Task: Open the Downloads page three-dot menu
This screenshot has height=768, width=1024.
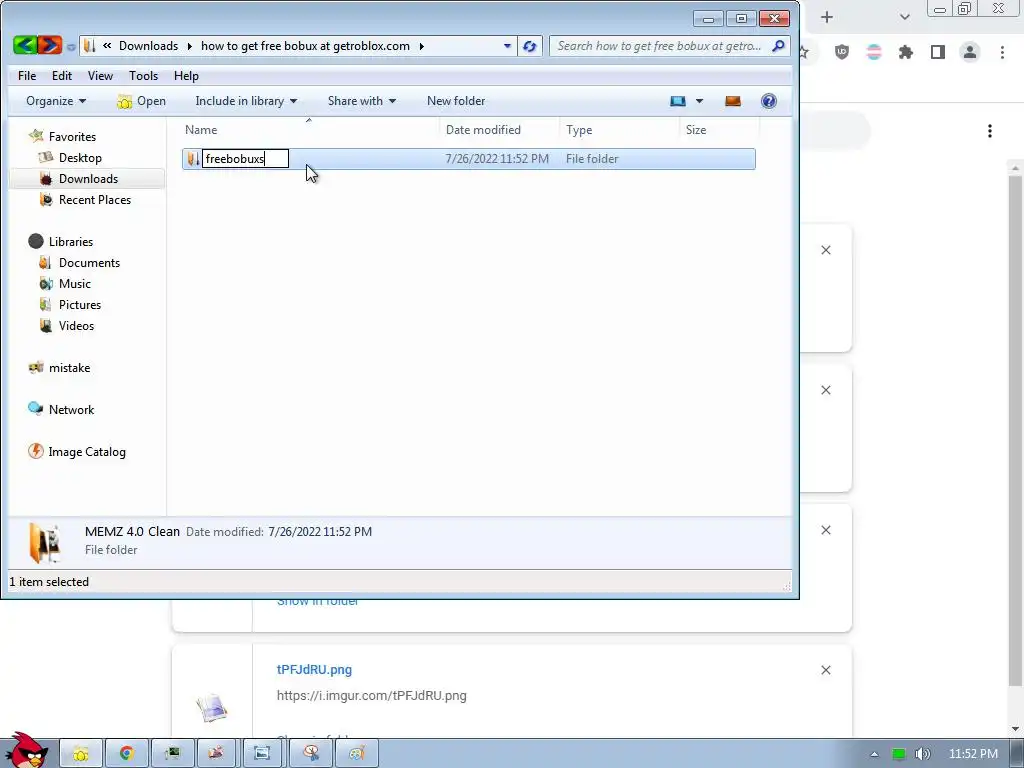Action: 990,131
